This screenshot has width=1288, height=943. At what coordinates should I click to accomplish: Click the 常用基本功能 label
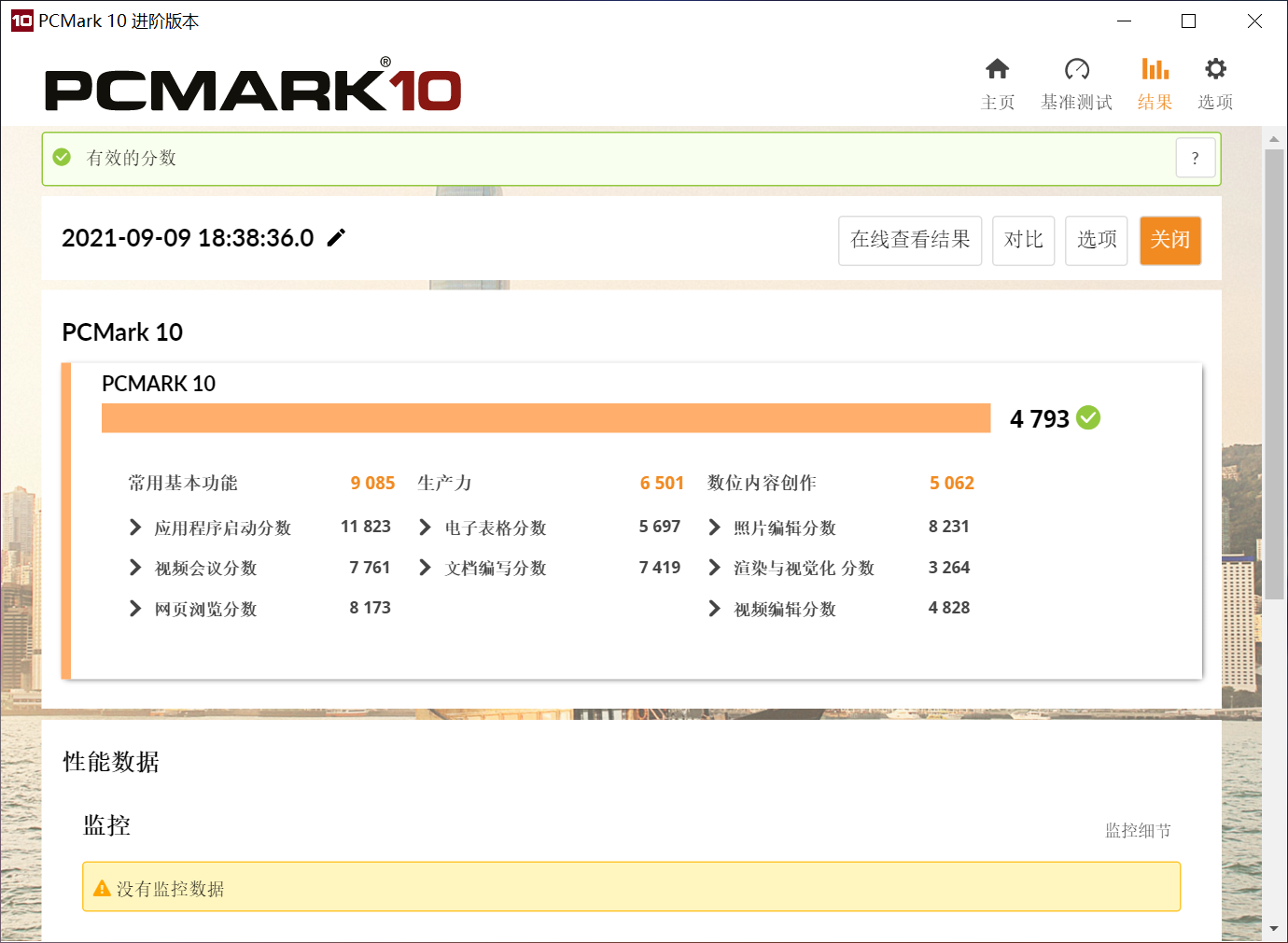(x=183, y=483)
